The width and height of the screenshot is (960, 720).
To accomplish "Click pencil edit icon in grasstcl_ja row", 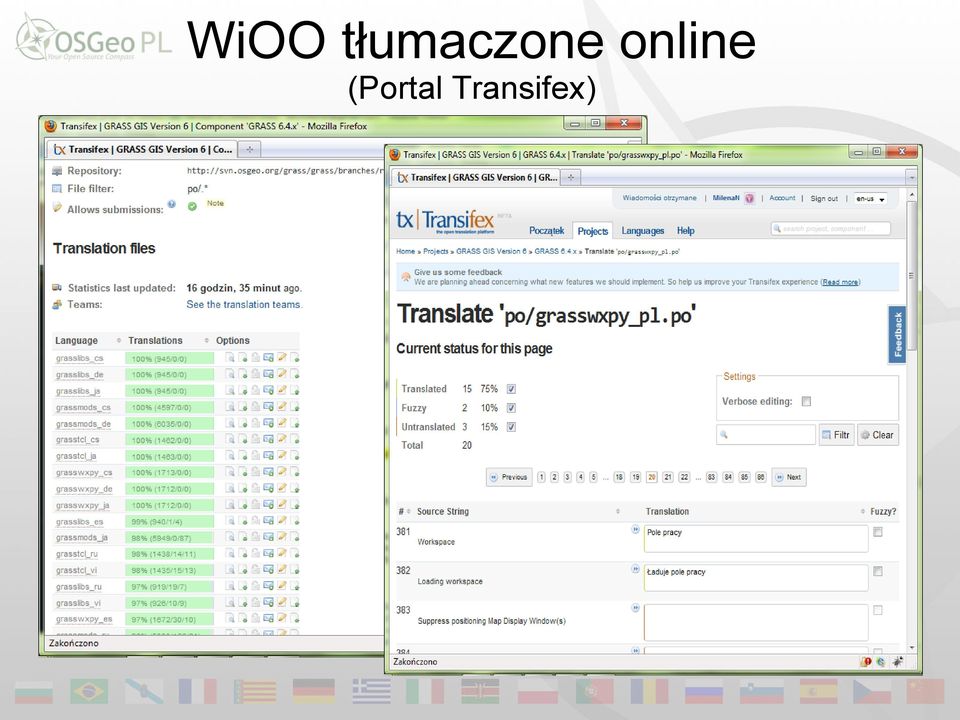I will [x=282, y=456].
